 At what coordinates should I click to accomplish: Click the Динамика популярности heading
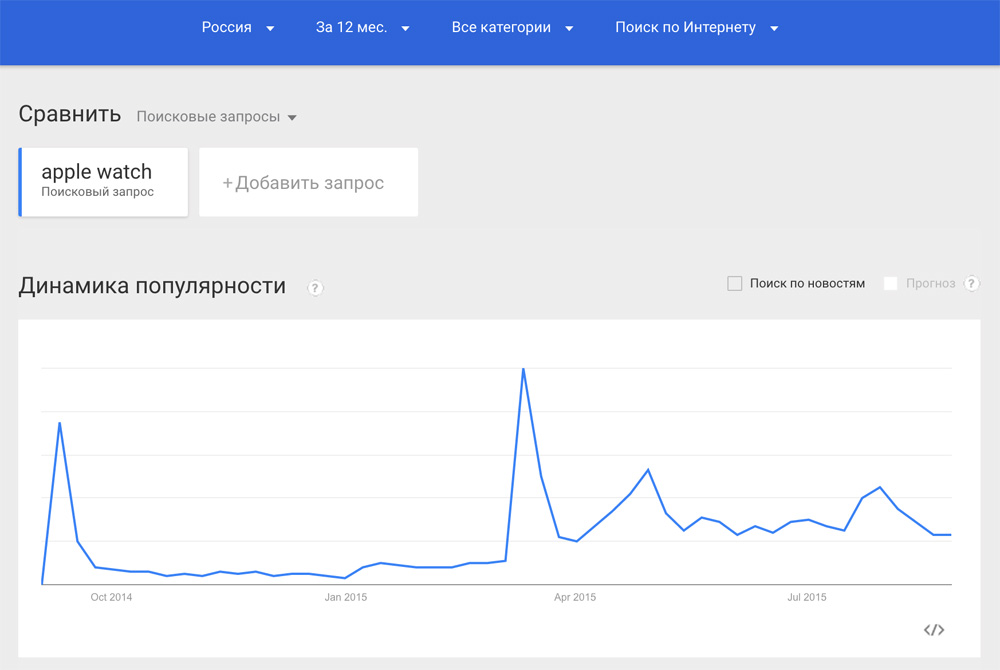pyautogui.click(x=152, y=286)
